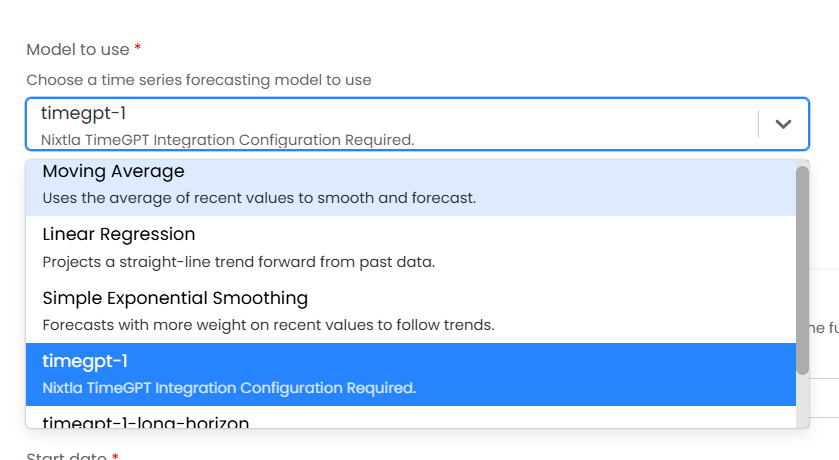Select the highlighted timegpt-1 list option

click(85, 361)
